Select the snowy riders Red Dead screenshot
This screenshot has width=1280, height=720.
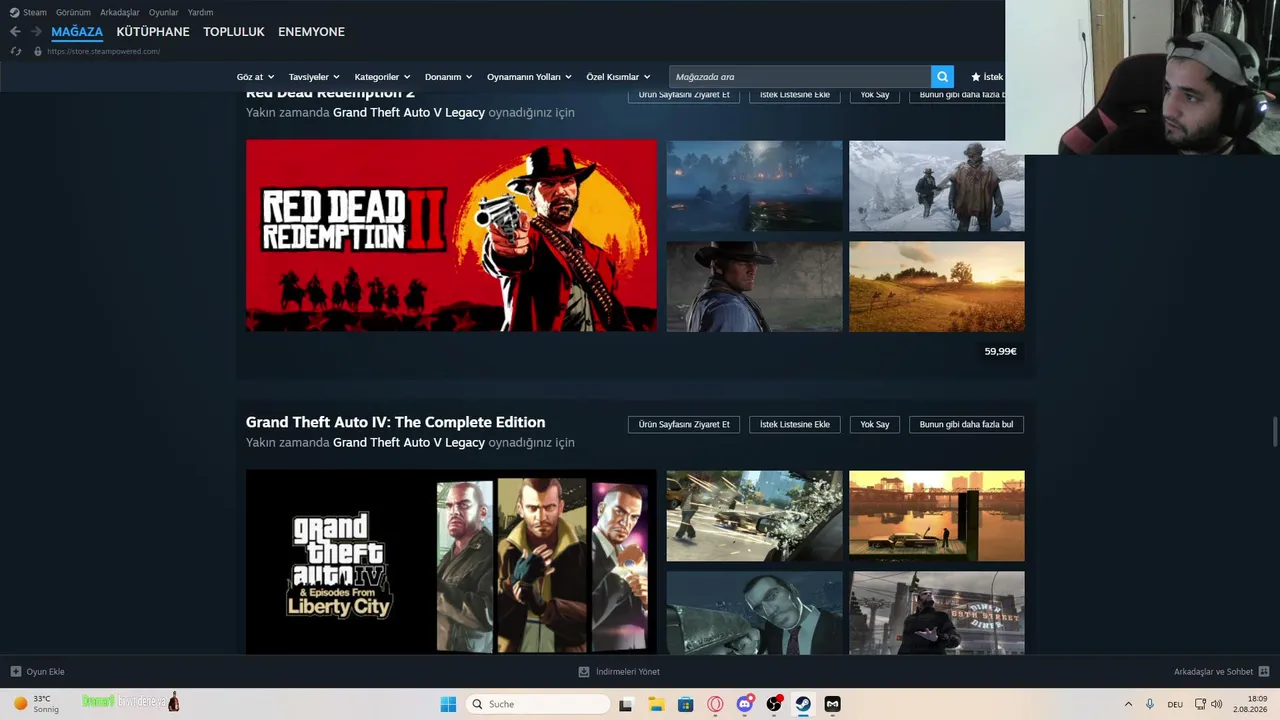point(937,186)
